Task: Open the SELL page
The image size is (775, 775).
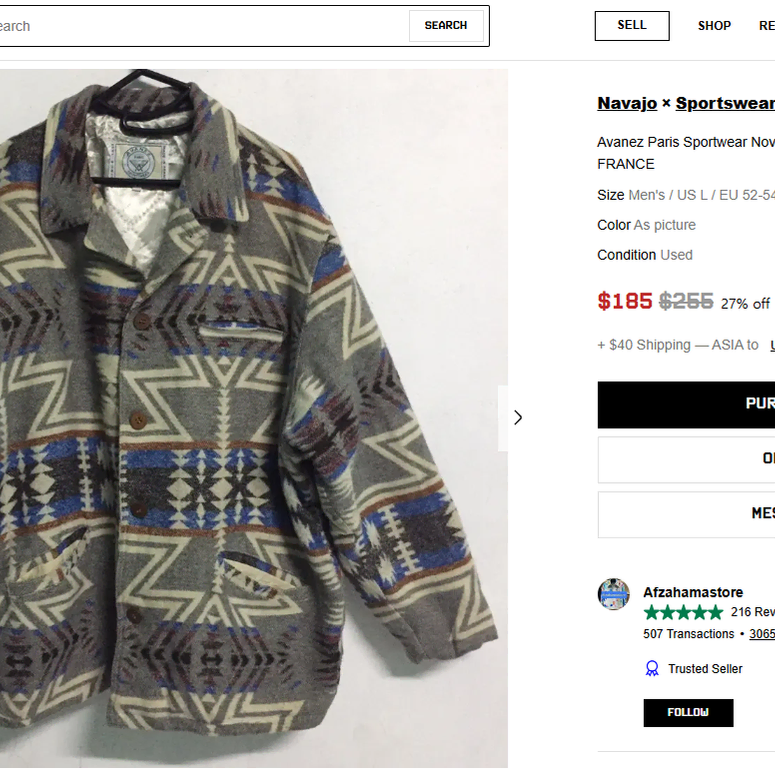Action: (632, 26)
